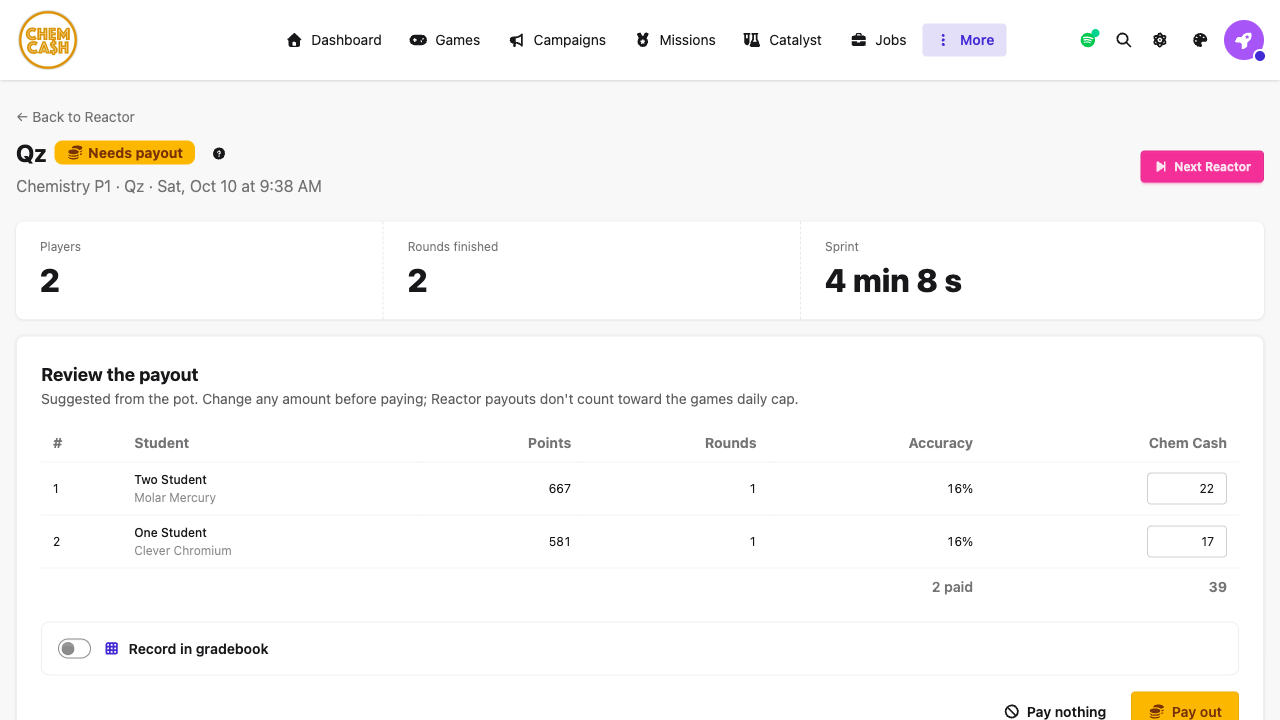
Task: Click the Chem Cash logo
Action: [48, 40]
